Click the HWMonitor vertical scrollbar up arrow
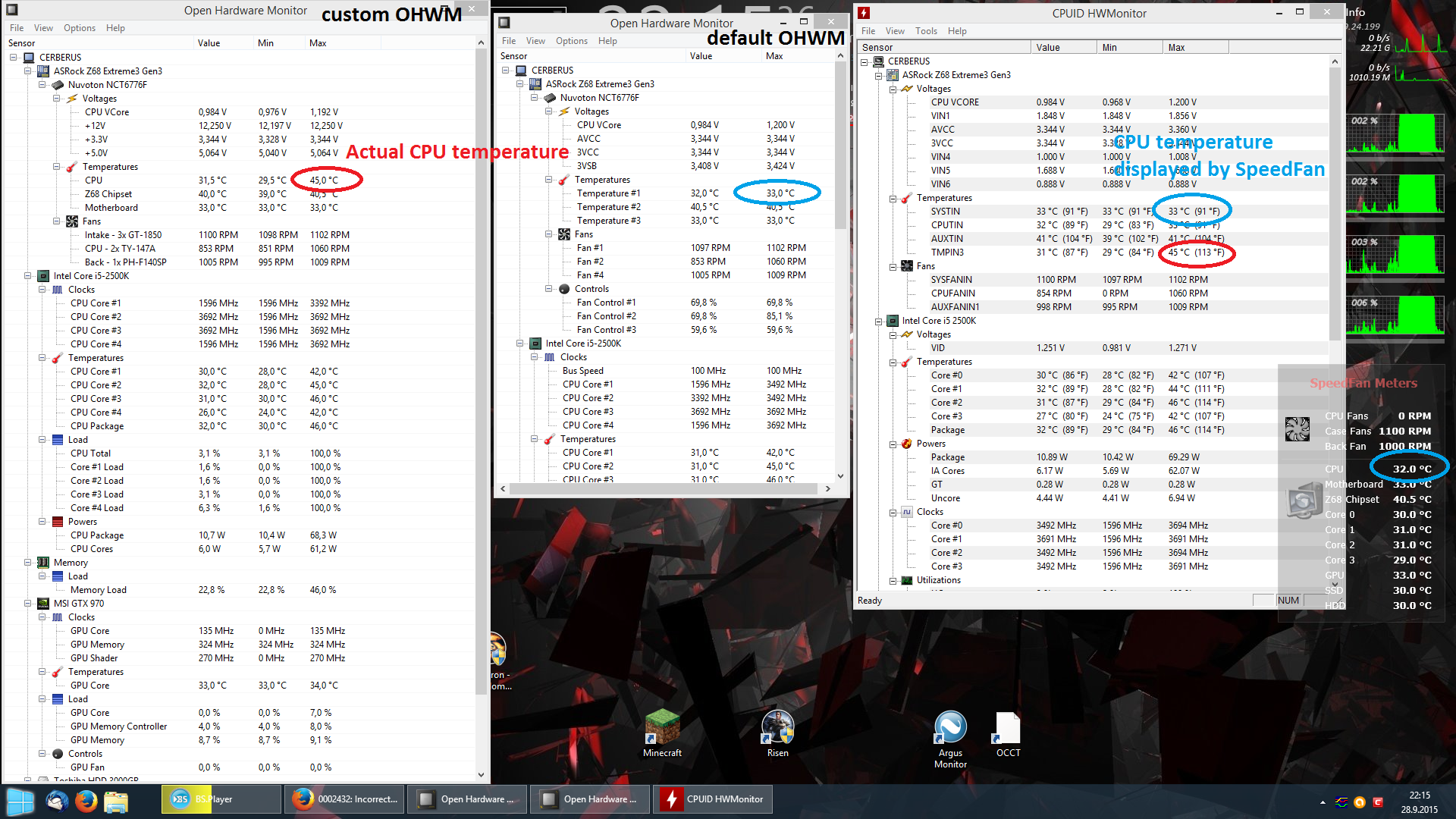The width and height of the screenshot is (1456, 819). 1335,61
